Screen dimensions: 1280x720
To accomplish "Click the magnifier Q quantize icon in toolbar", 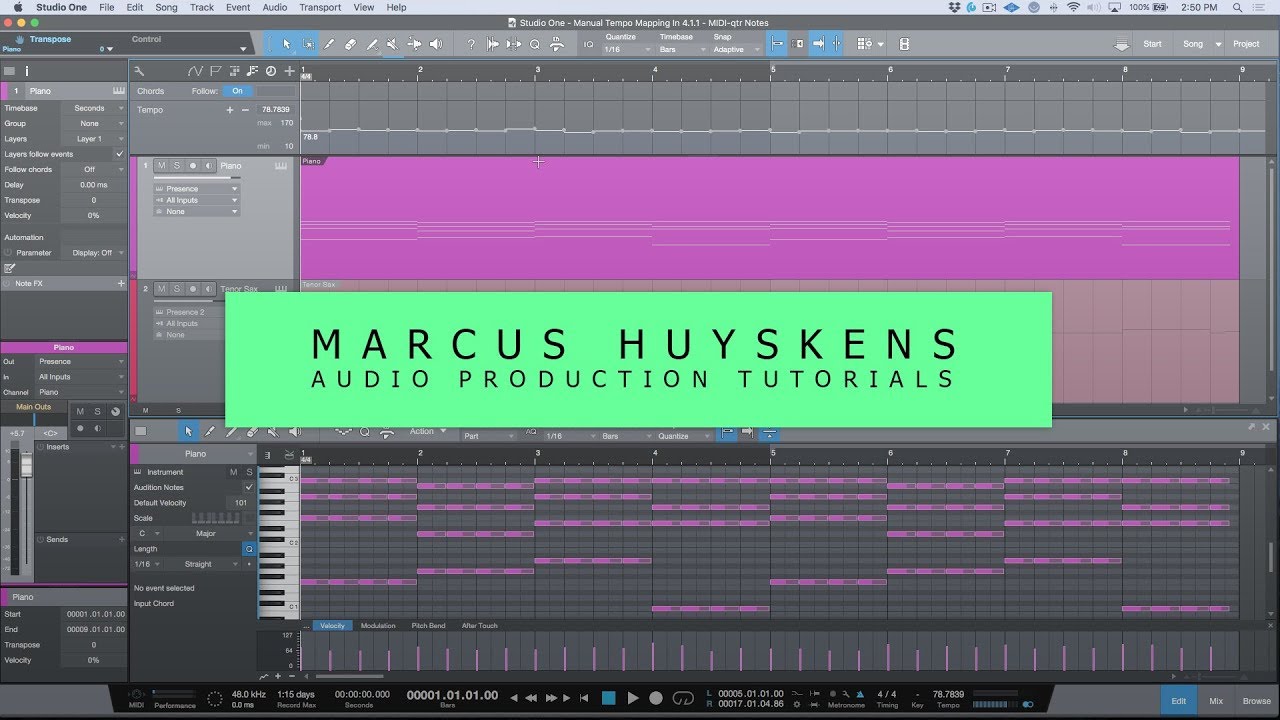I will 535,44.
